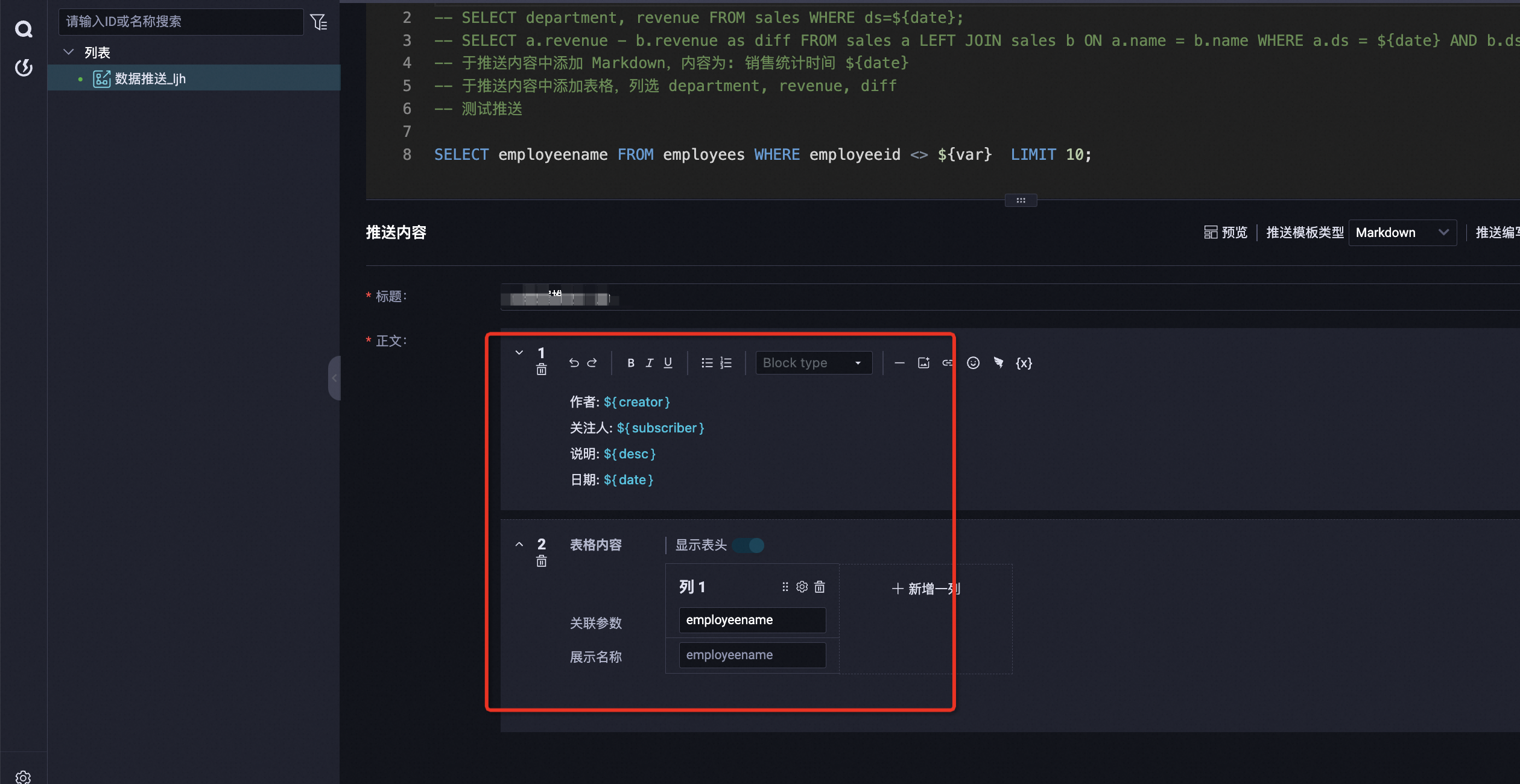This screenshot has height=784, width=1520.
Task: Select the 数据推送_ljh list item
Action: pyautogui.click(x=194, y=78)
